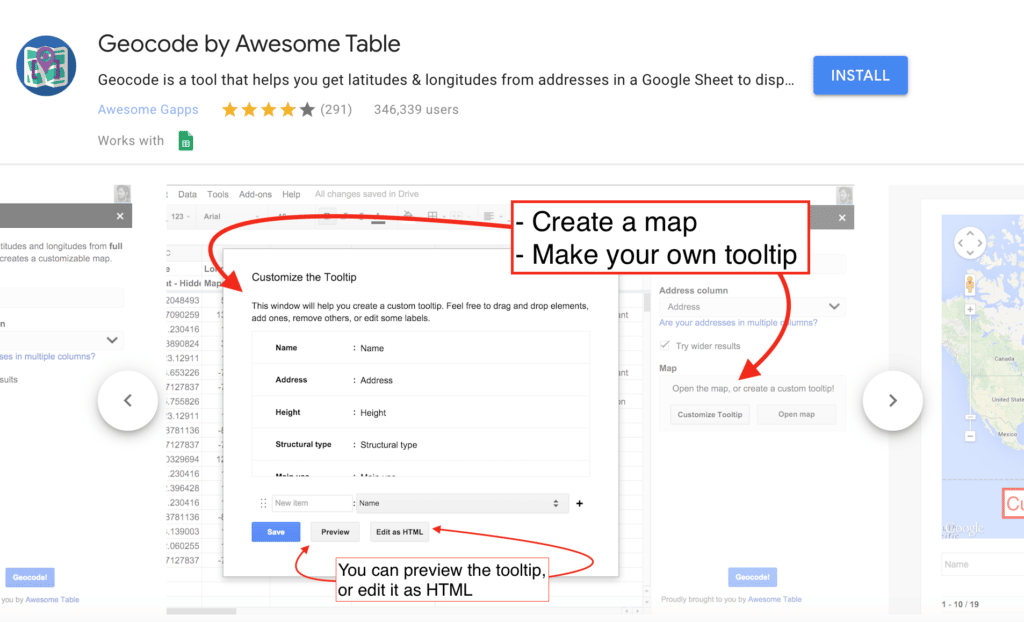Open the 123 number format dropdown
Viewport: 1024px width, 622px height.
click(x=180, y=216)
